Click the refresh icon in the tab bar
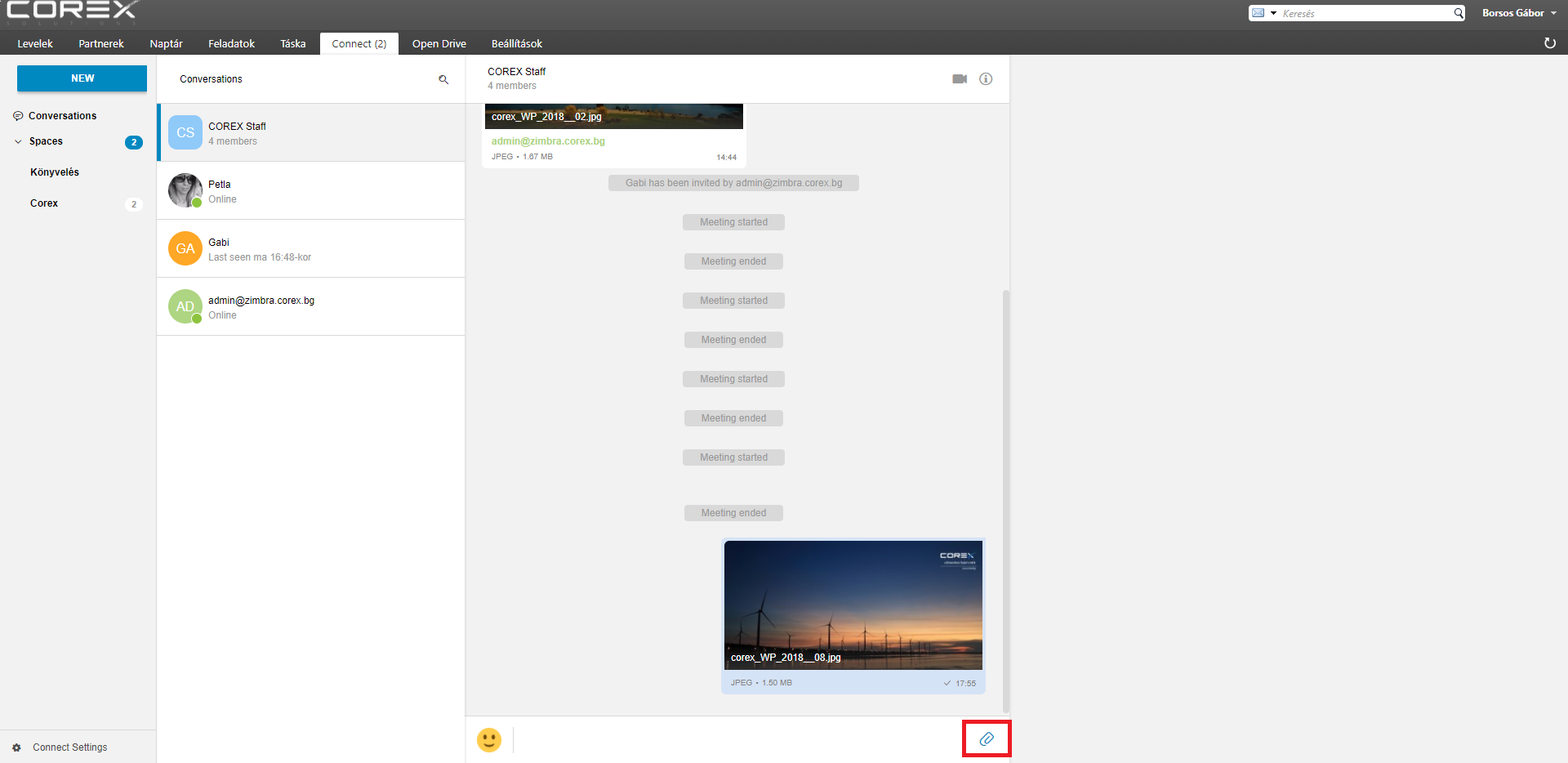The width and height of the screenshot is (1568, 763). click(1549, 43)
